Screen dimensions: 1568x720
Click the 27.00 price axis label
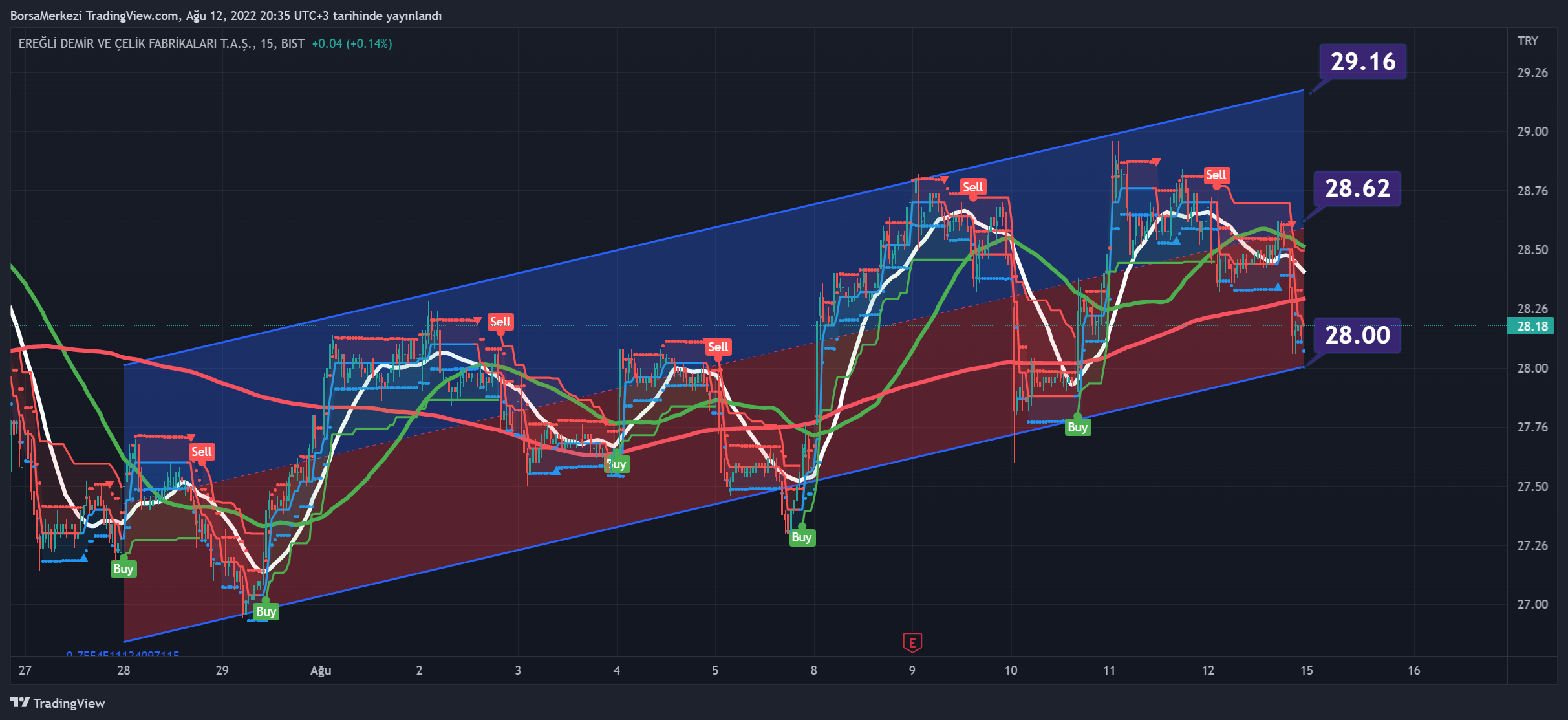point(1533,604)
